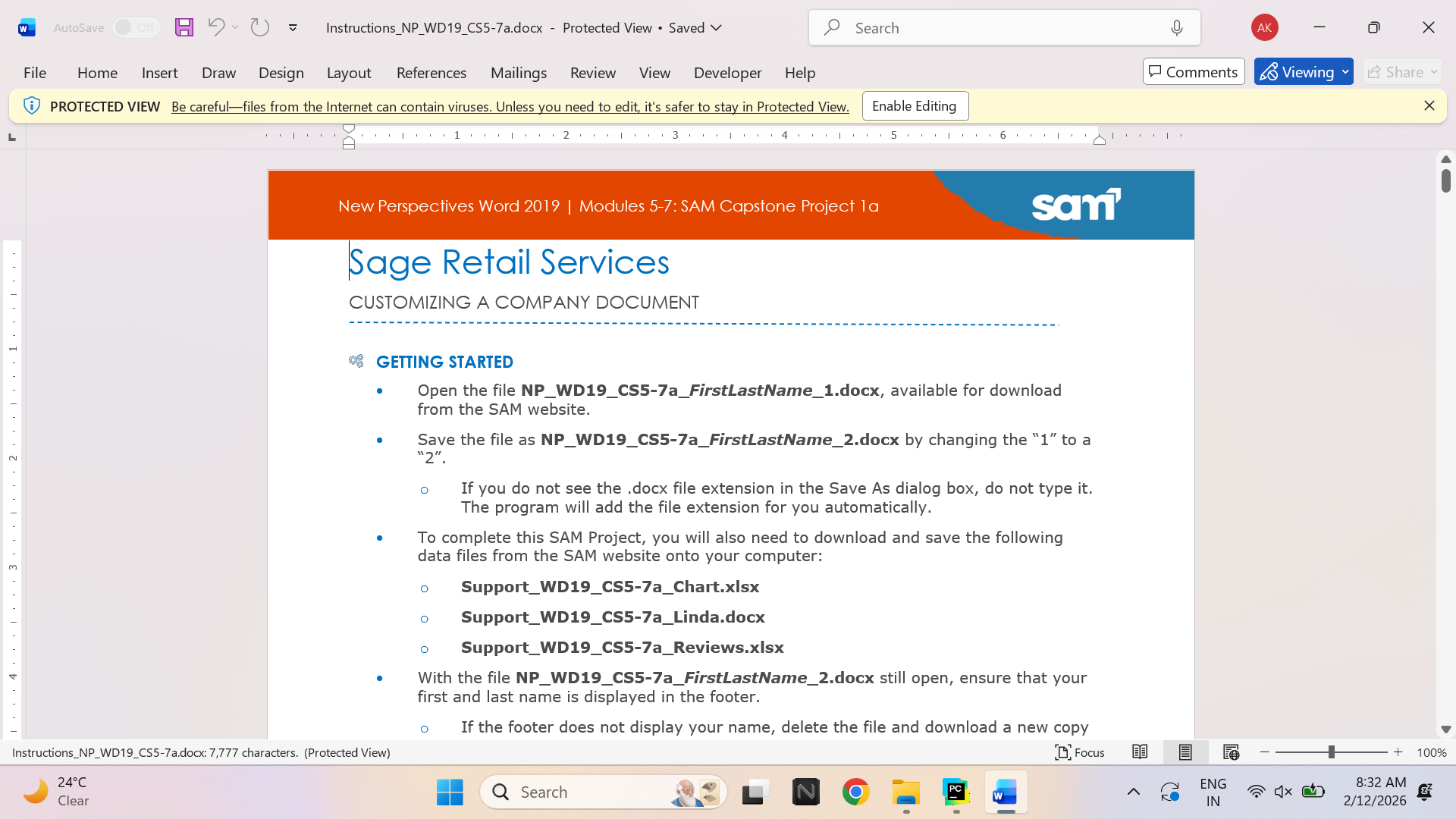Open the Developer tab
Image resolution: width=1456 pixels, height=819 pixels.
[x=728, y=73]
